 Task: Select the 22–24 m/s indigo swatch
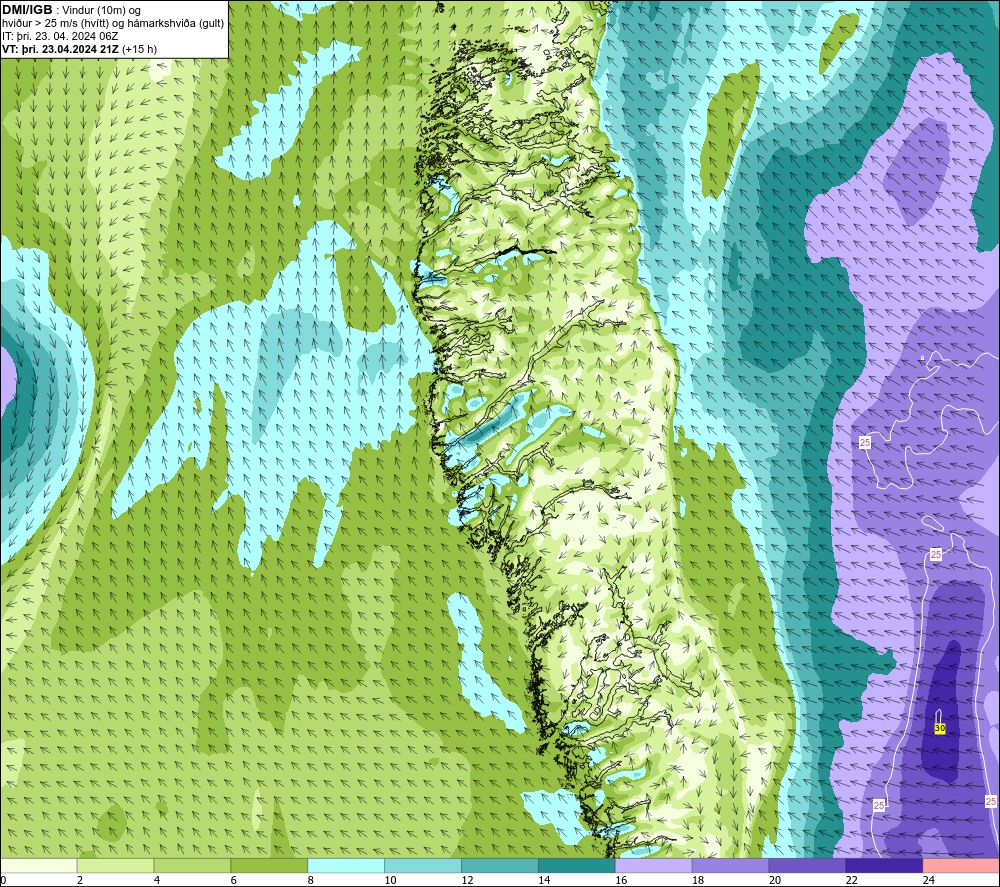[884, 865]
